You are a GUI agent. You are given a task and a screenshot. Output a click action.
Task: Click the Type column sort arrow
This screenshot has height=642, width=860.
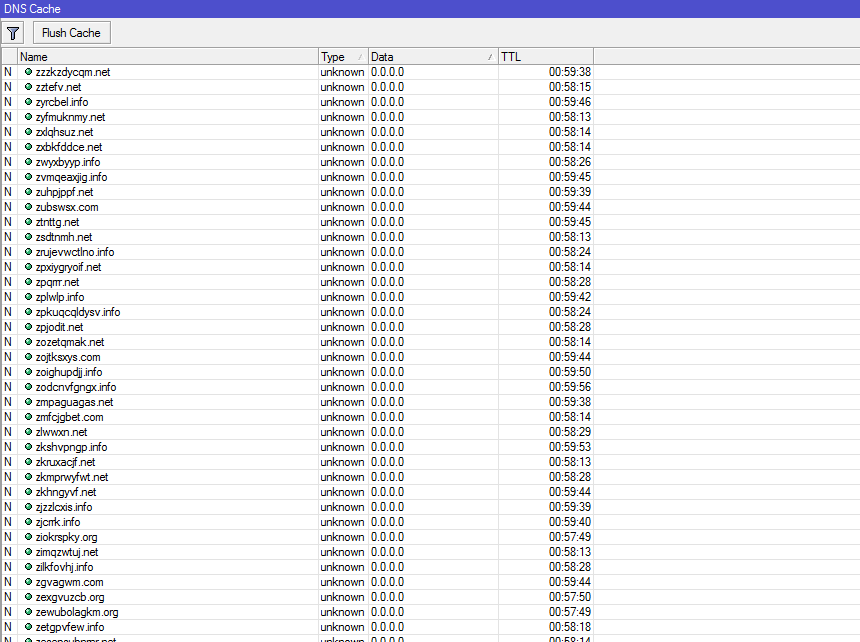pyautogui.click(x=359, y=56)
